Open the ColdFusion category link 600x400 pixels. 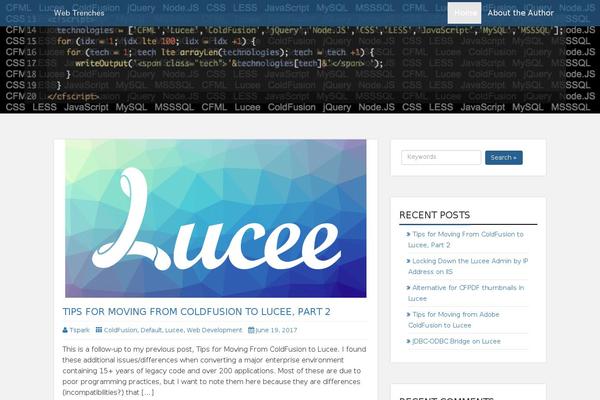coord(120,330)
